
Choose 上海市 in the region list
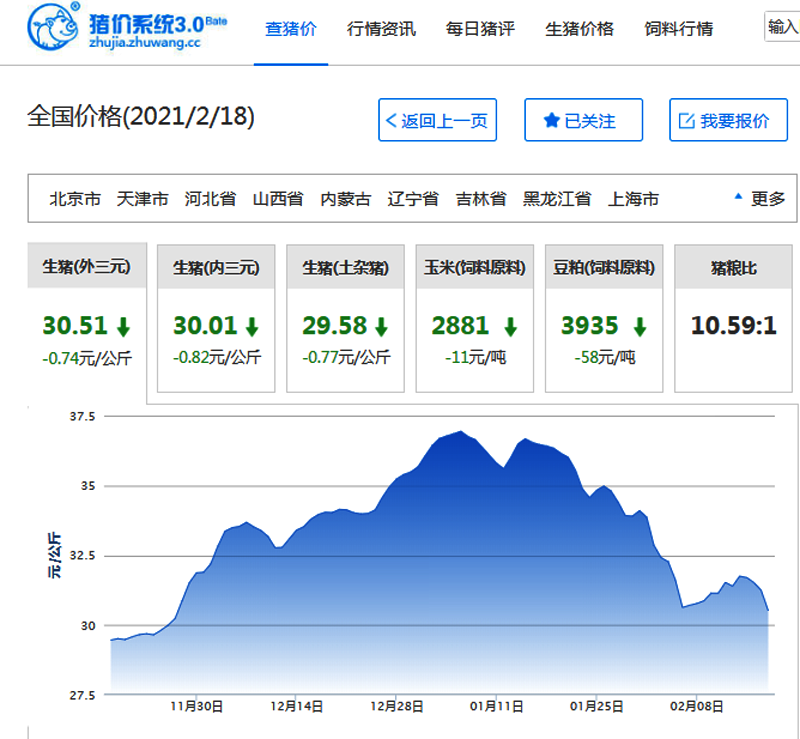(x=633, y=199)
